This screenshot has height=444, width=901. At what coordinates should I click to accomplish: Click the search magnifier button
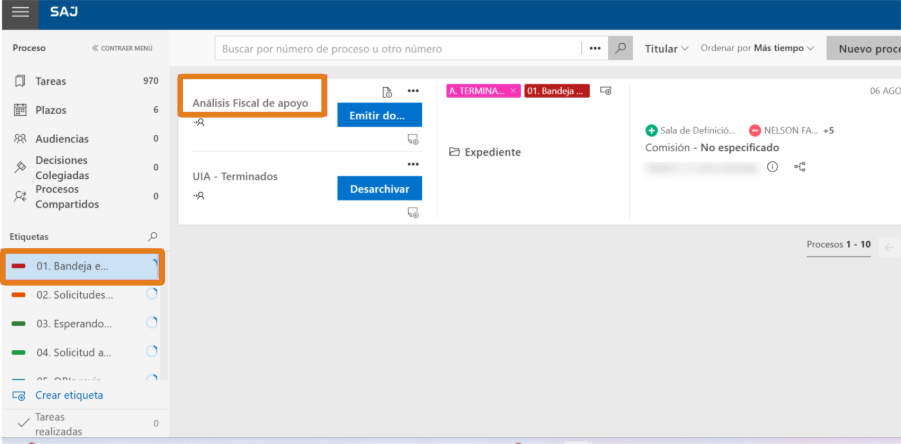pyautogui.click(x=621, y=48)
